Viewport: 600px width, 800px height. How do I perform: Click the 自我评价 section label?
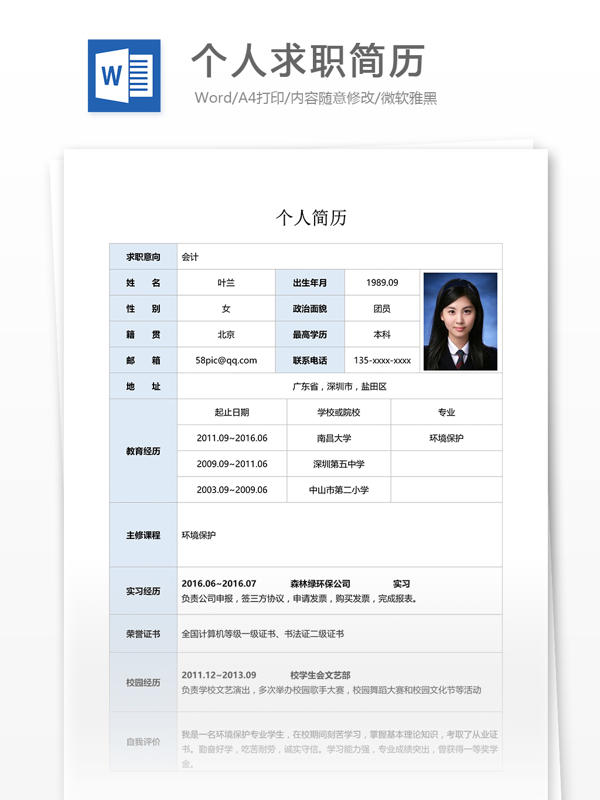coord(143,742)
